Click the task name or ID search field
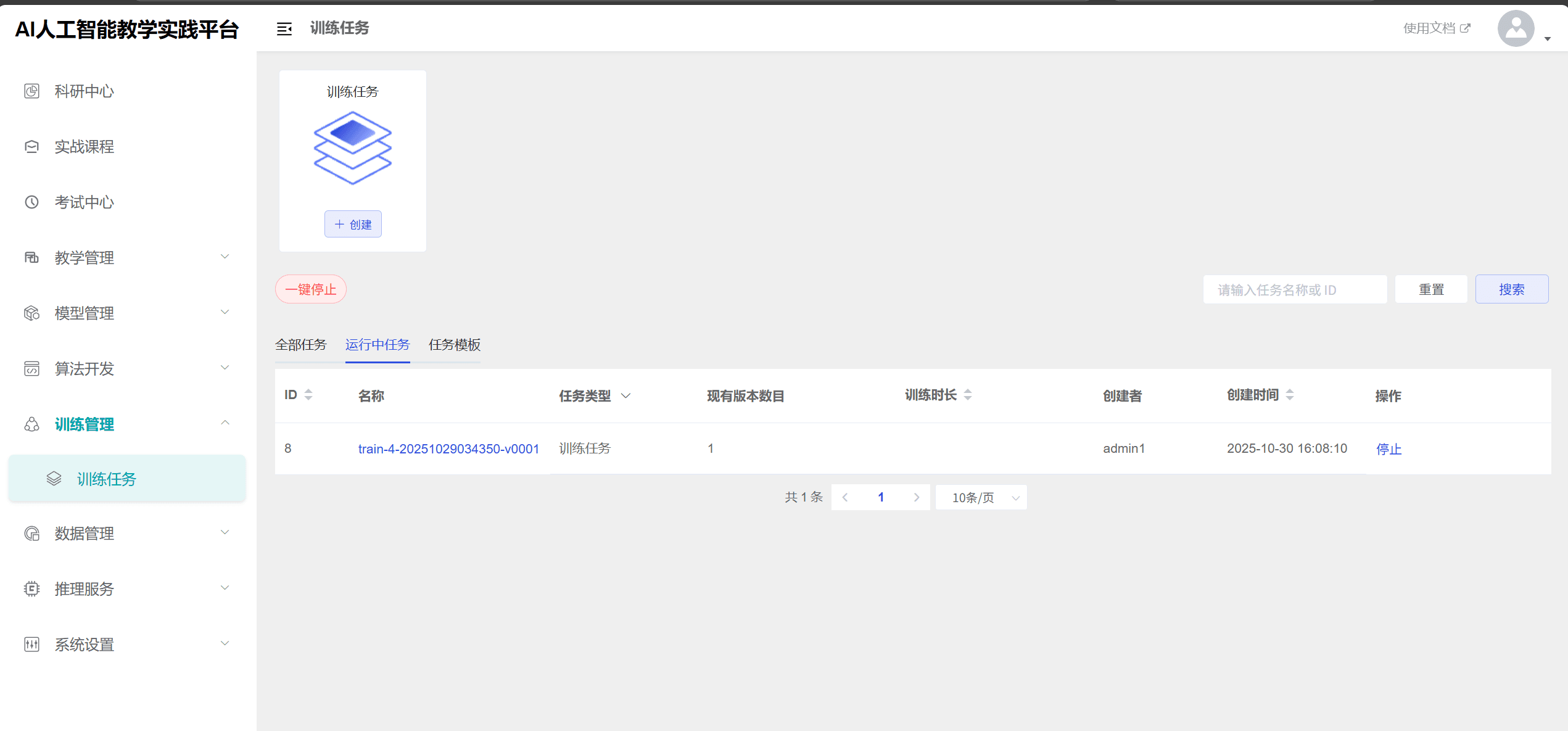The height and width of the screenshot is (731, 1568). click(x=1294, y=290)
